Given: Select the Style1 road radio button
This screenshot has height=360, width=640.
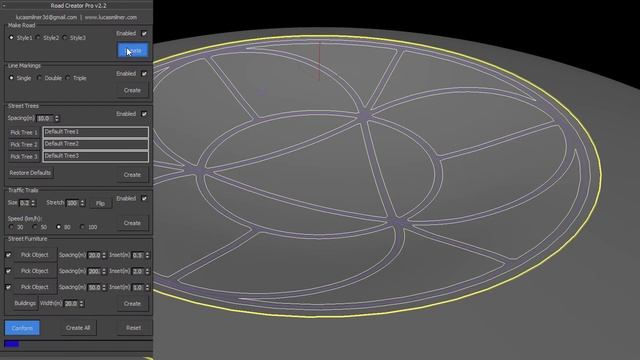Looking at the screenshot, I should click(x=11, y=38).
